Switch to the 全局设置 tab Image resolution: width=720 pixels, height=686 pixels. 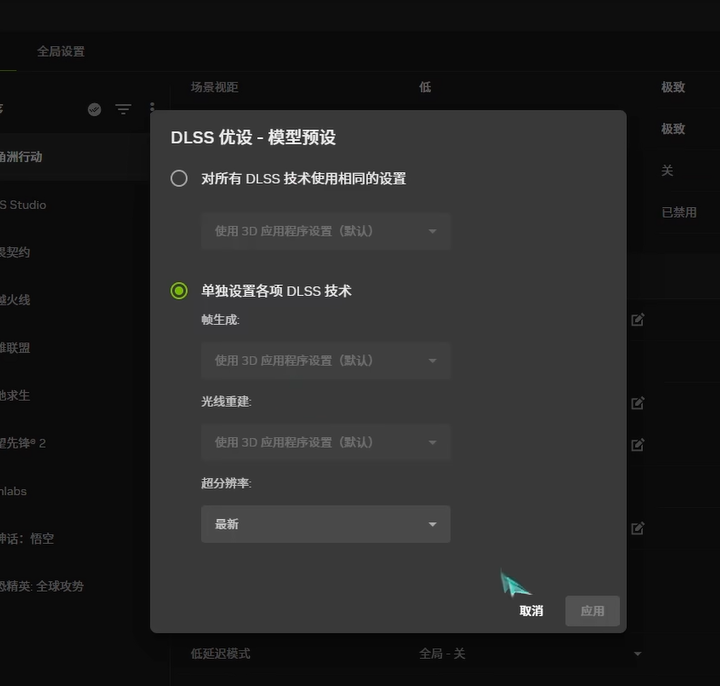coord(61,51)
